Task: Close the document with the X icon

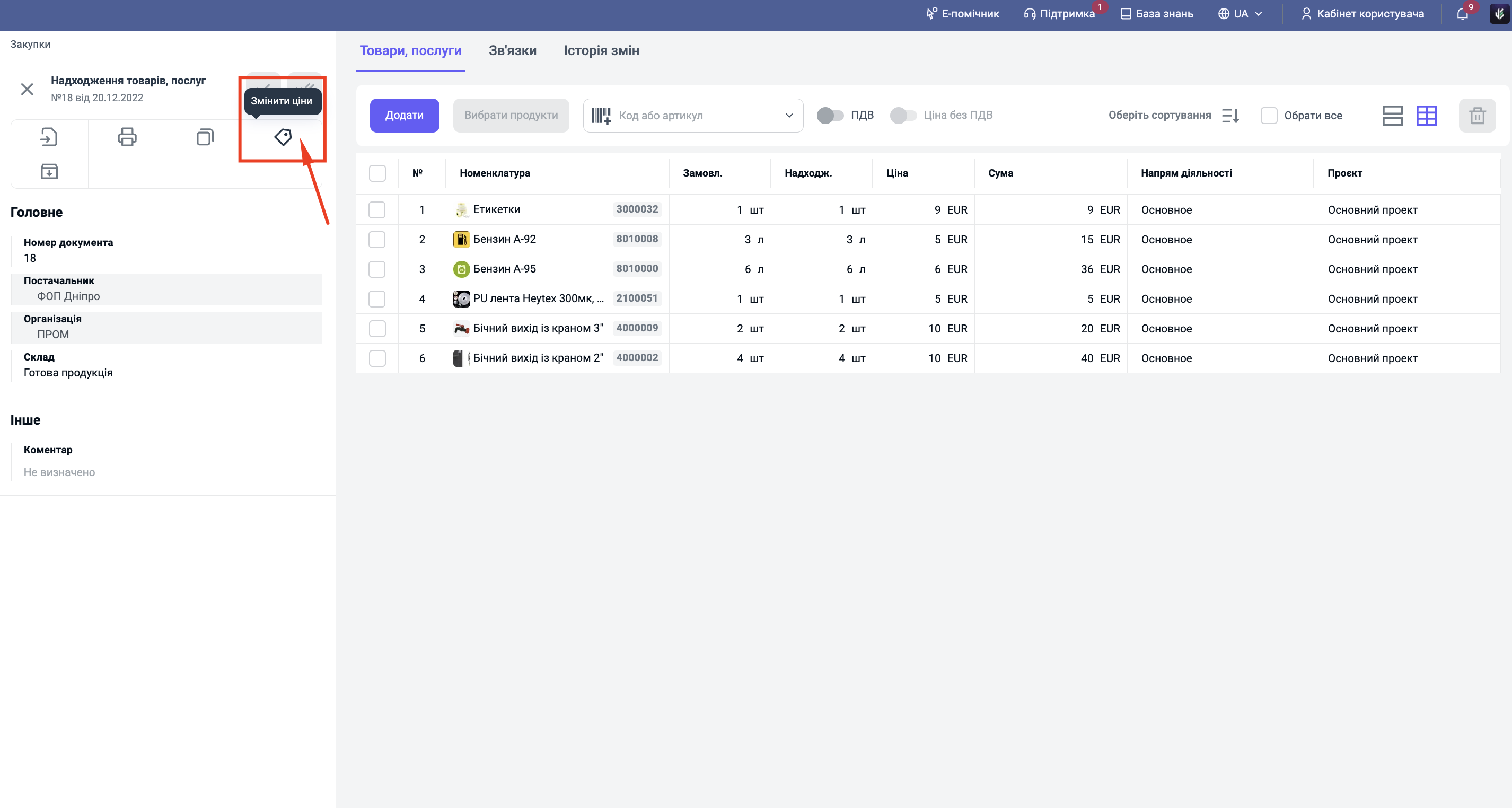Action: tap(27, 89)
